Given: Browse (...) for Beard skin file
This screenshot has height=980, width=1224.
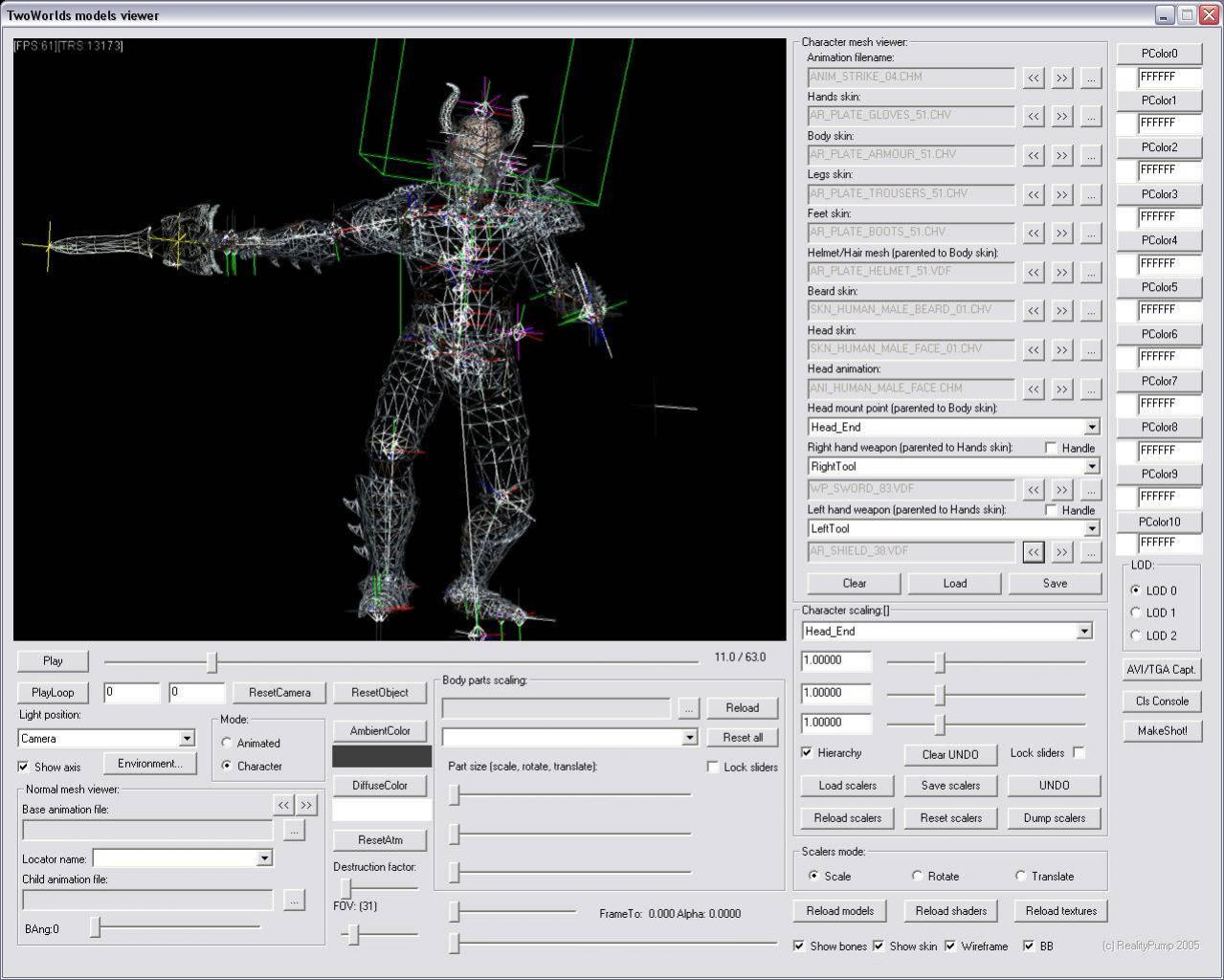Looking at the screenshot, I should pos(1090,311).
